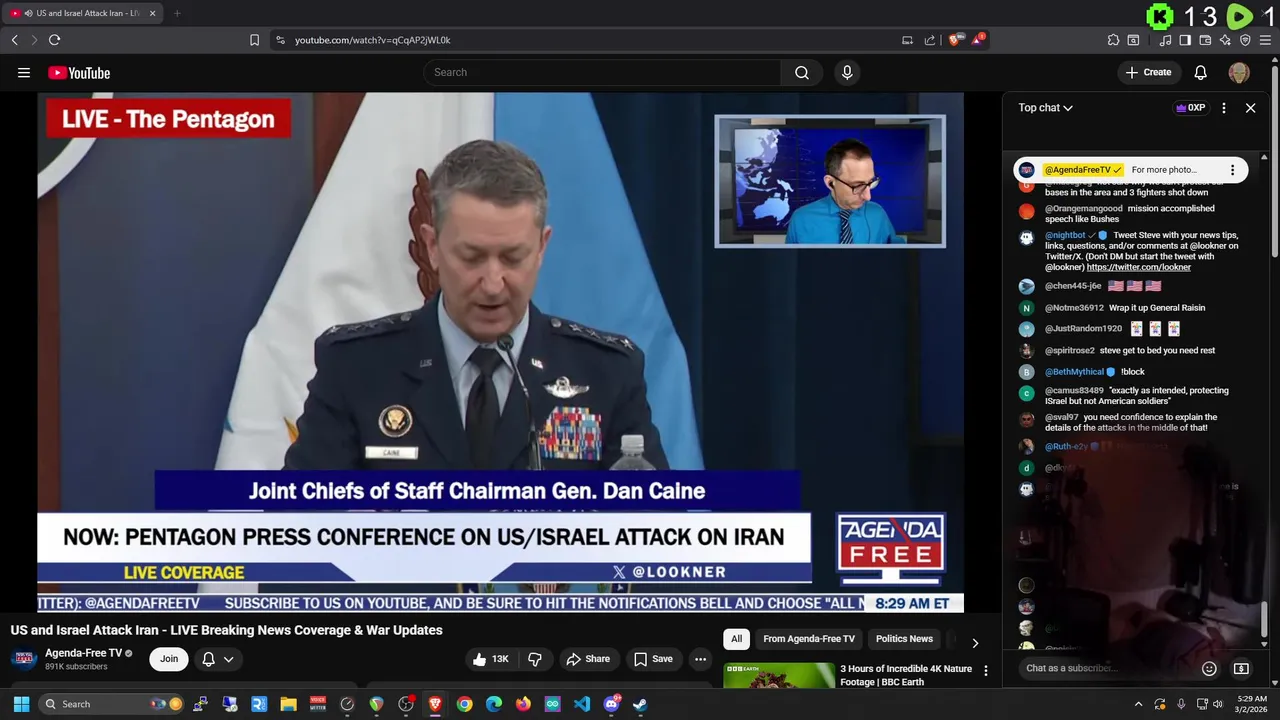Viewport: 1280px width, 720px height.
Task: Open a new browser tab
Action: coord(177,13)
